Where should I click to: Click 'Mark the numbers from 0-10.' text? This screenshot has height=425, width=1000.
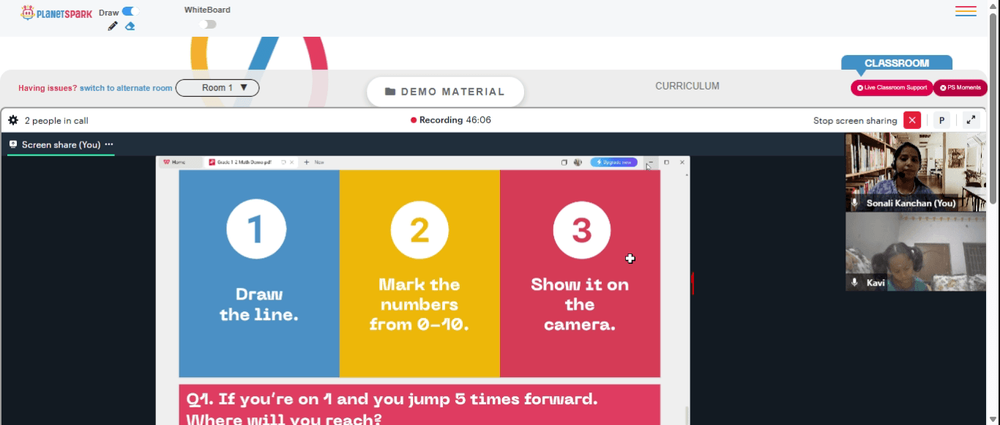[419, 304]
